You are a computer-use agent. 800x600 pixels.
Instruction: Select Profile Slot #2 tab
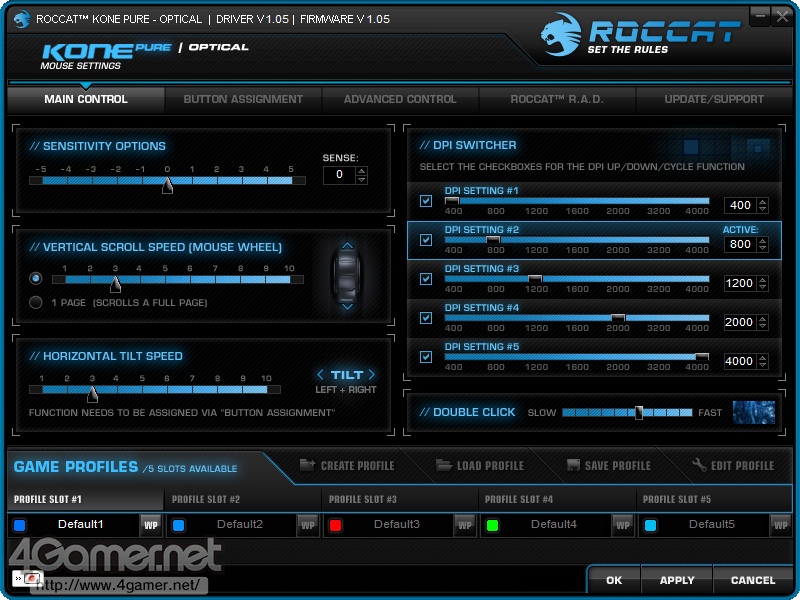click(243, 499)
